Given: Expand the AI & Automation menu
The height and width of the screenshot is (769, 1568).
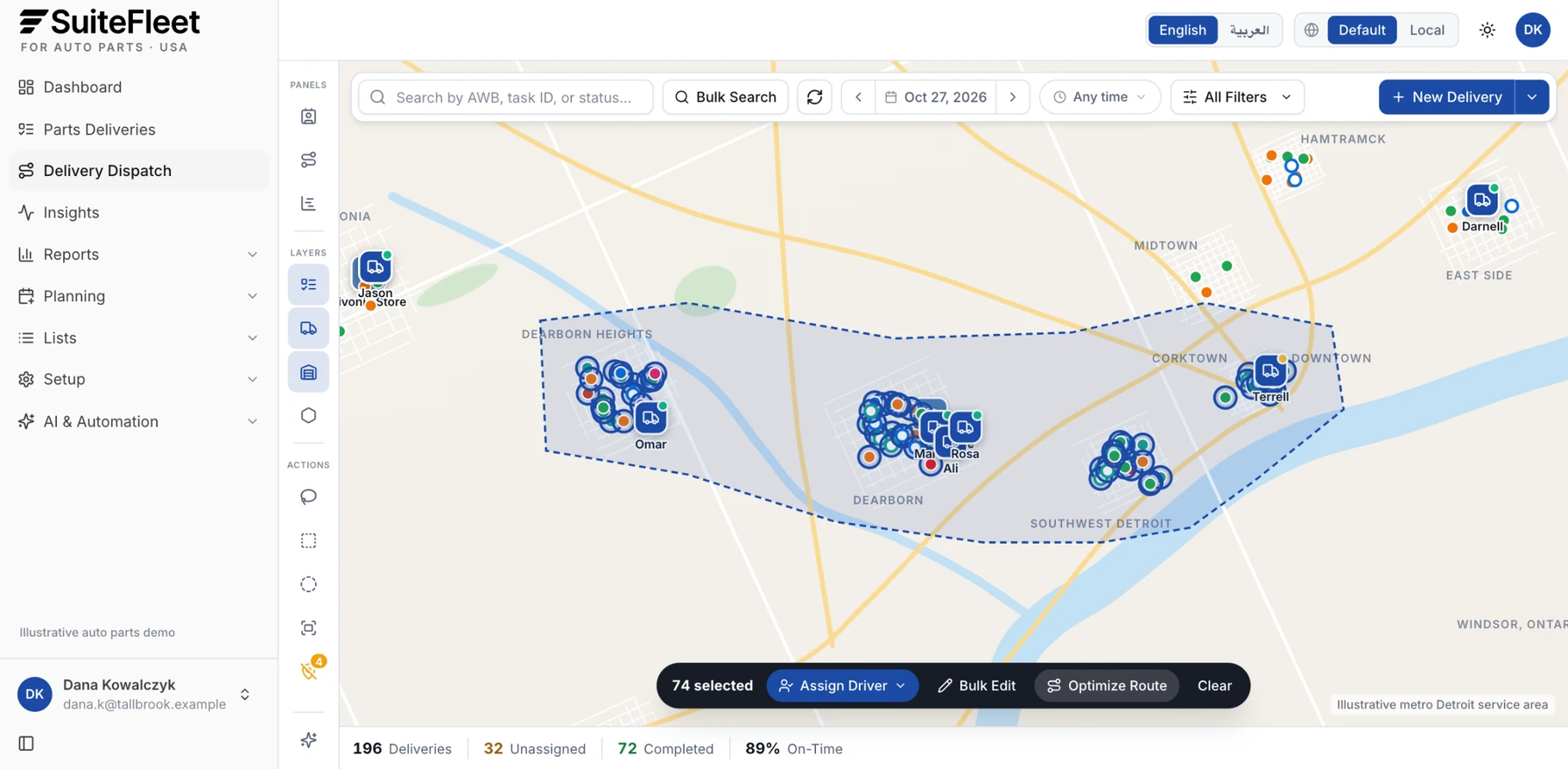Looking at the screenshot, I should (138, 421).
